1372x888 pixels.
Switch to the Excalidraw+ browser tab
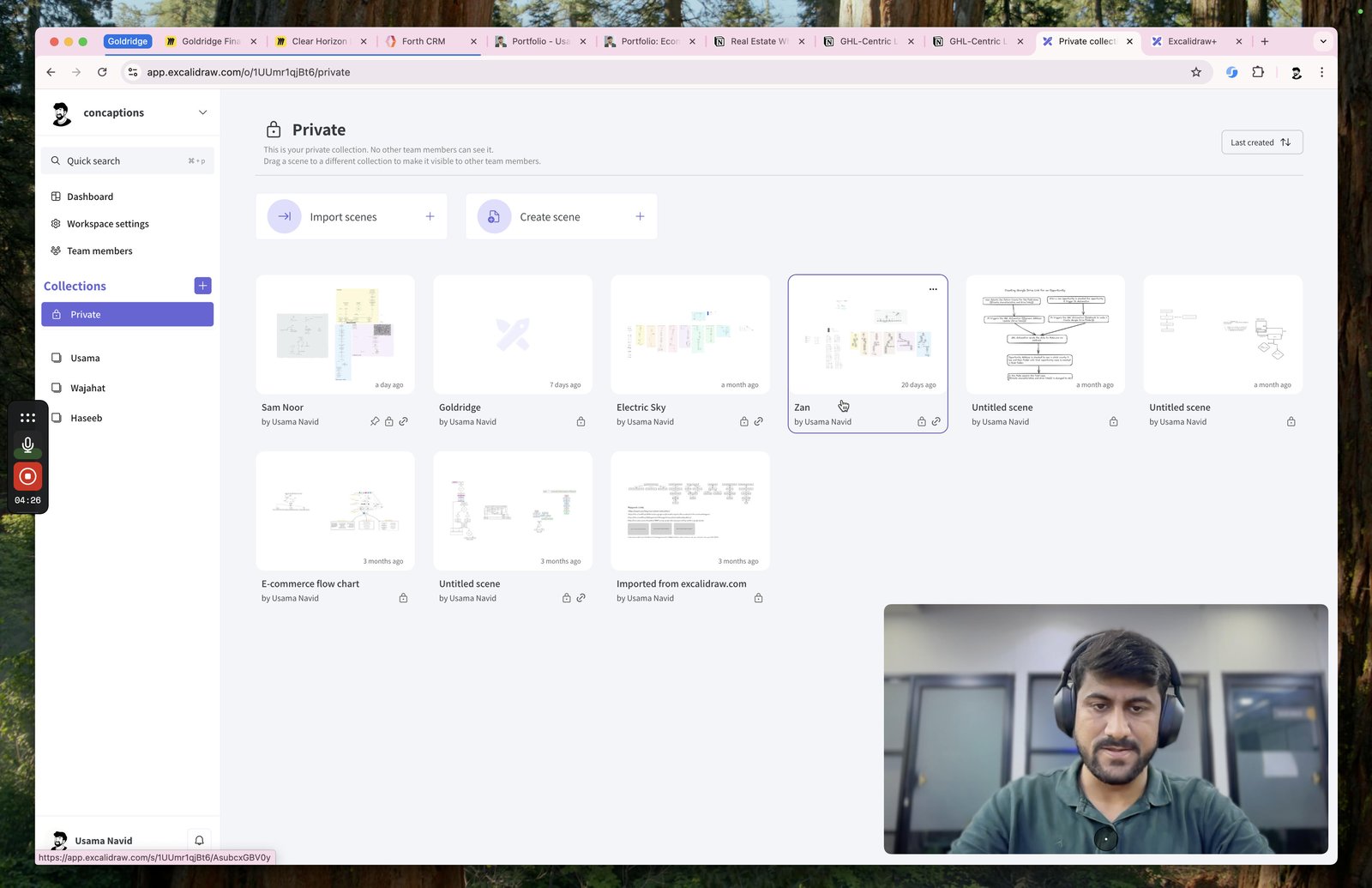[x=1192, y=41]
